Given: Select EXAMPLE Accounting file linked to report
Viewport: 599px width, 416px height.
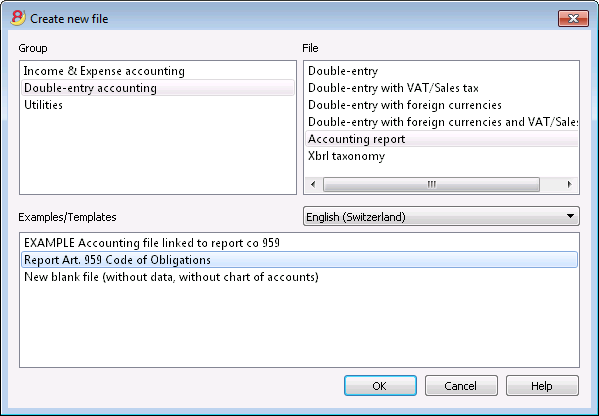Looking at the screenshot, I should point(300,243).
